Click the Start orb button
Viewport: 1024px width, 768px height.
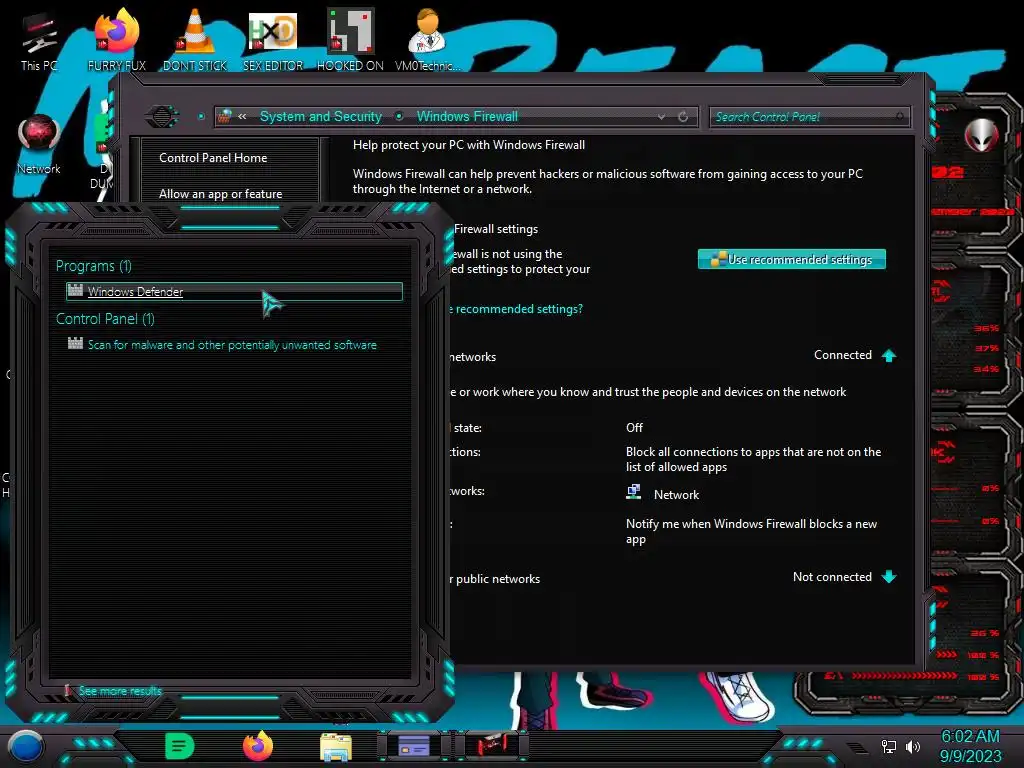coord(26,746)
